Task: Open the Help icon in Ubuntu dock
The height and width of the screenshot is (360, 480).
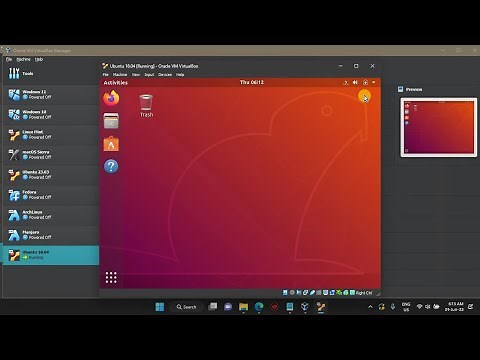Action: 111,166
